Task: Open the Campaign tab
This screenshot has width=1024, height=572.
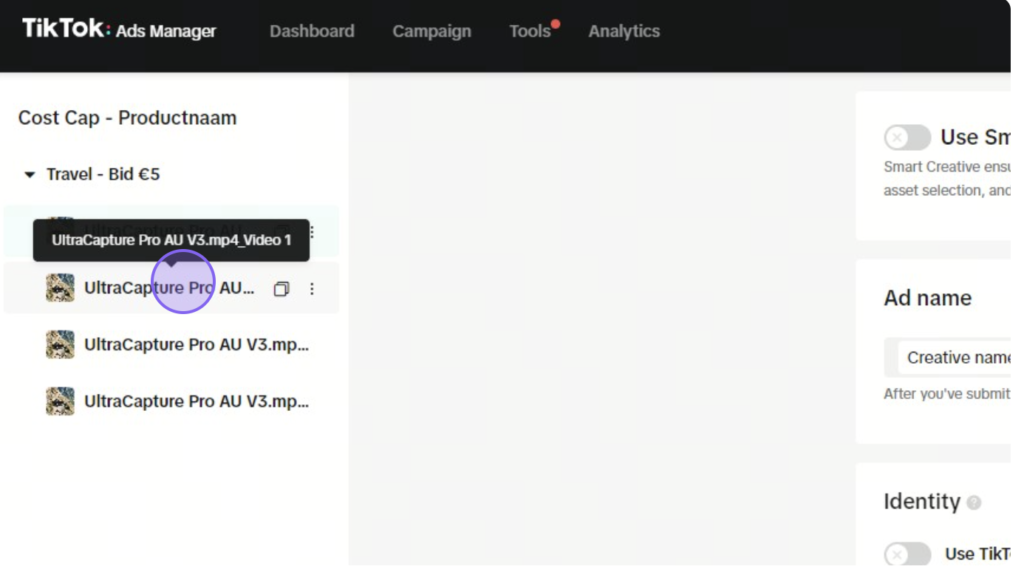Action: [431, 31]
